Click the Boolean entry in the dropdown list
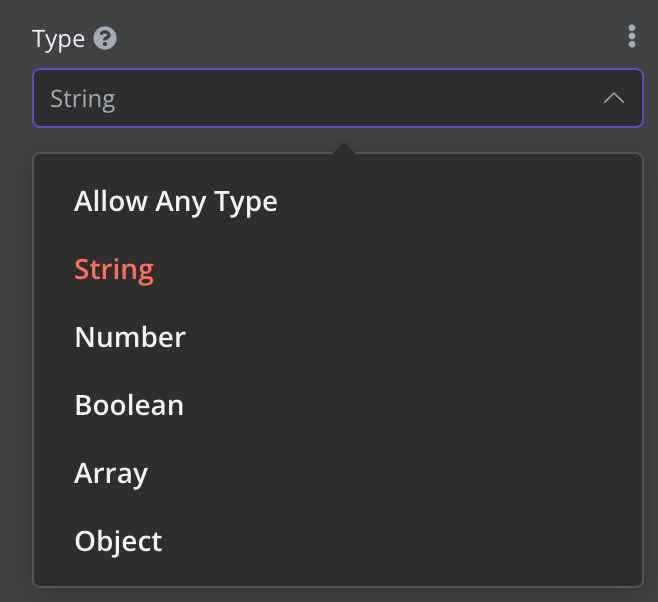 [x=129, y=405]
